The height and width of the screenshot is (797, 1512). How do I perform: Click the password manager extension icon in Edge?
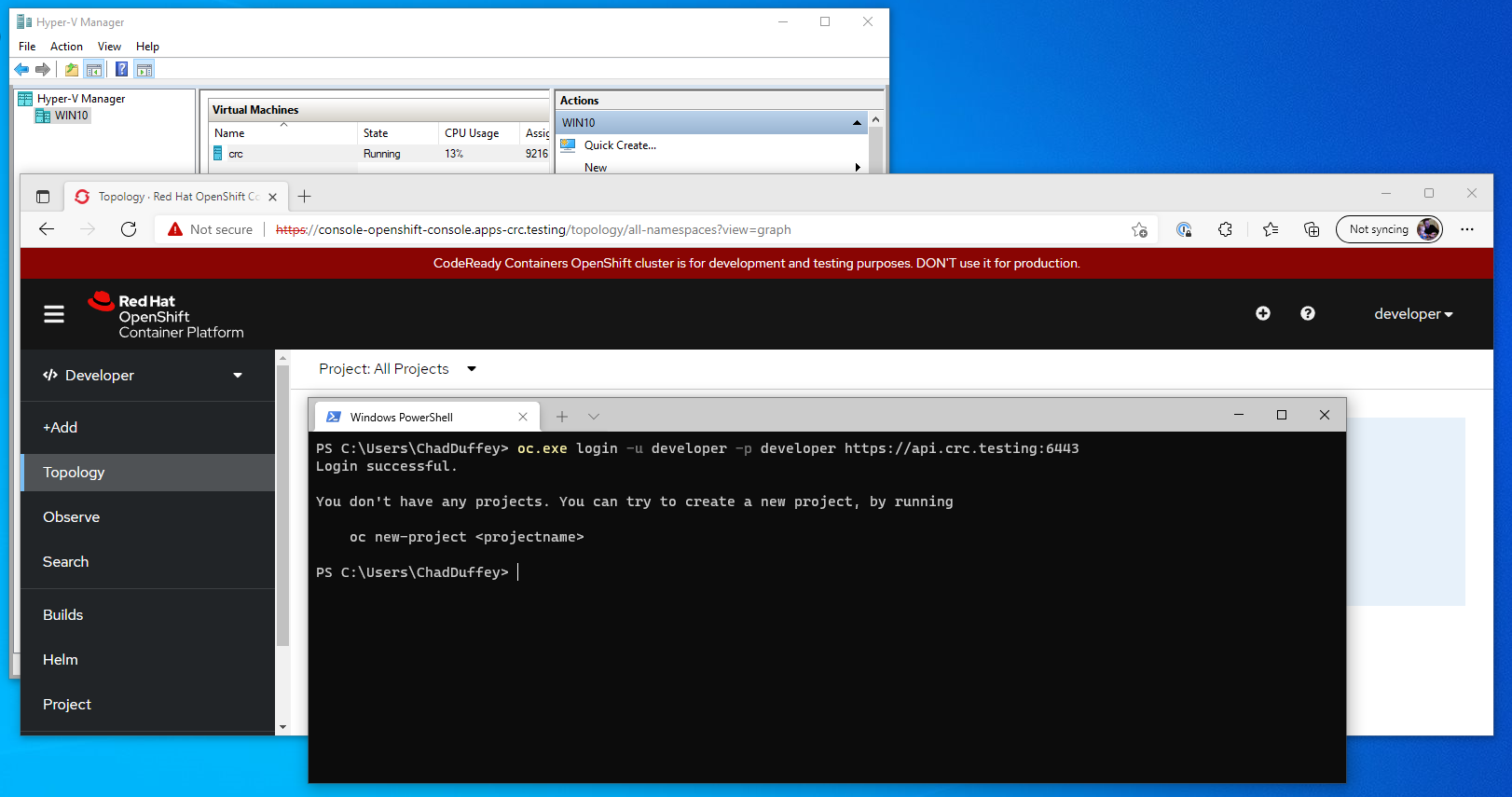pyautogui.click(x=1184, y=229)
